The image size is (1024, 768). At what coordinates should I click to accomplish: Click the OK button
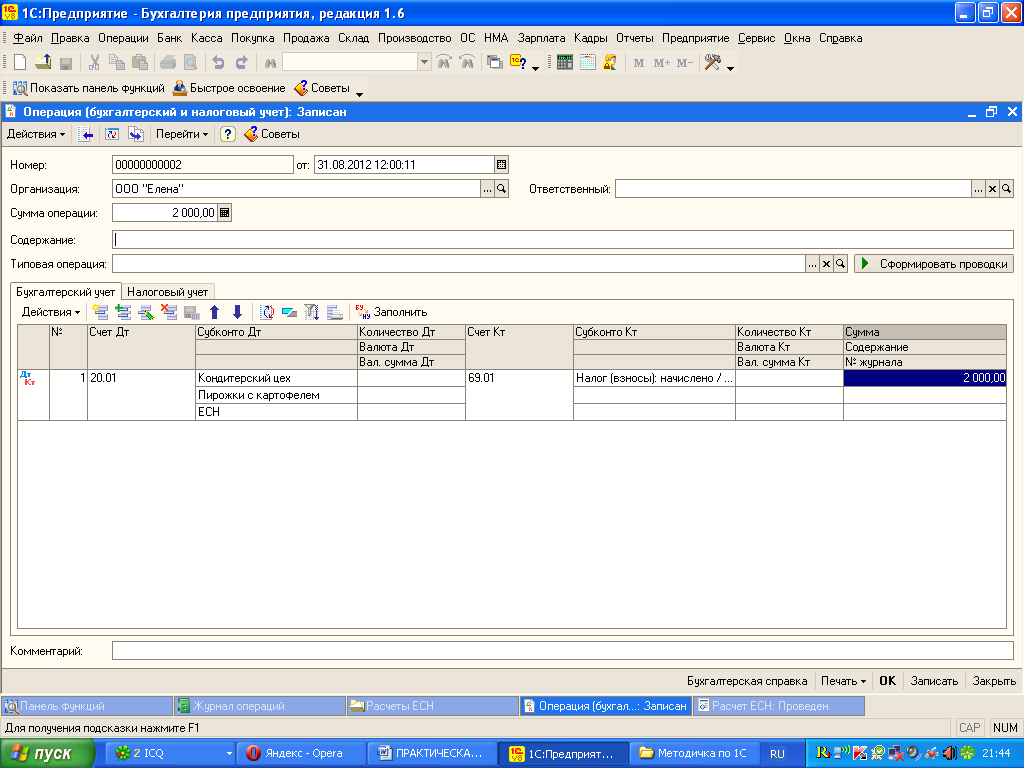(888, 681)
